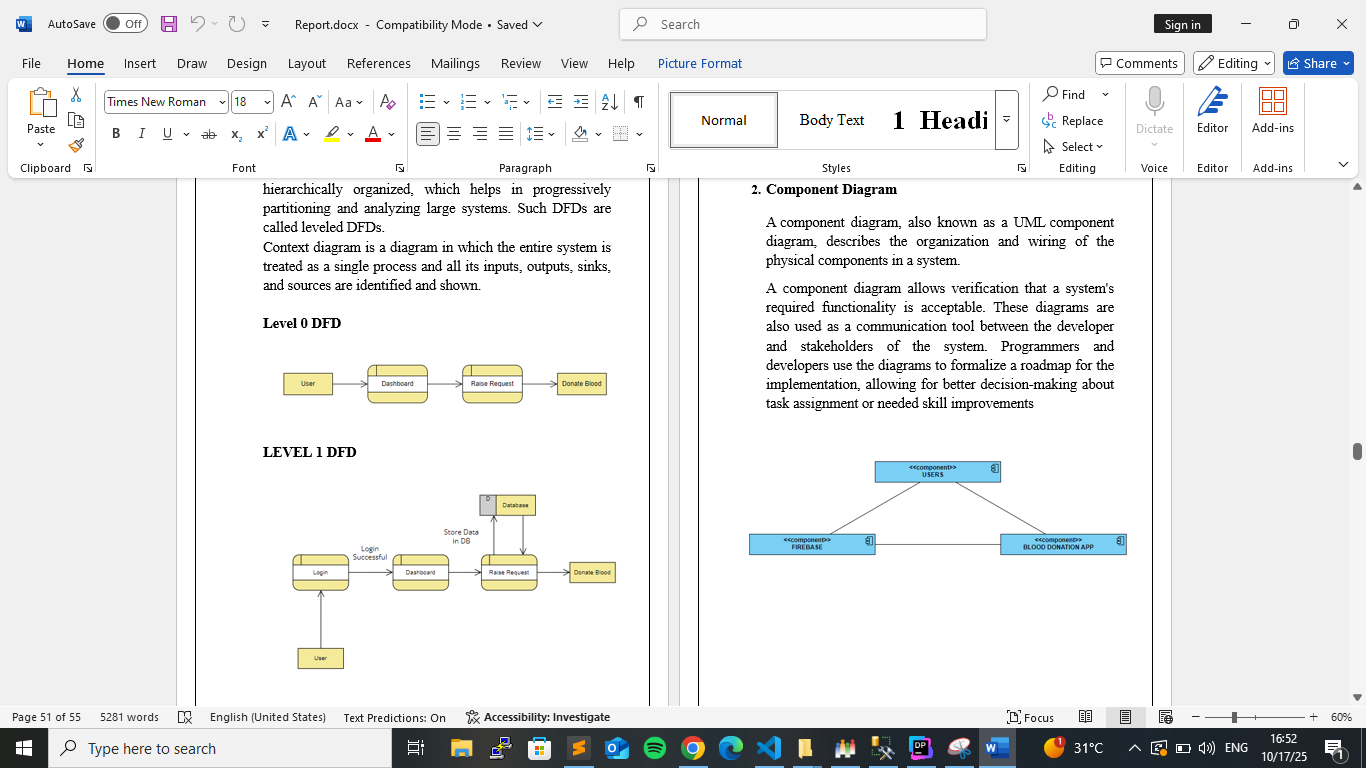Toggle the AutoSave switch
Image resolution: width=1366 pixels, height=768 pixels.
(125, 24)
